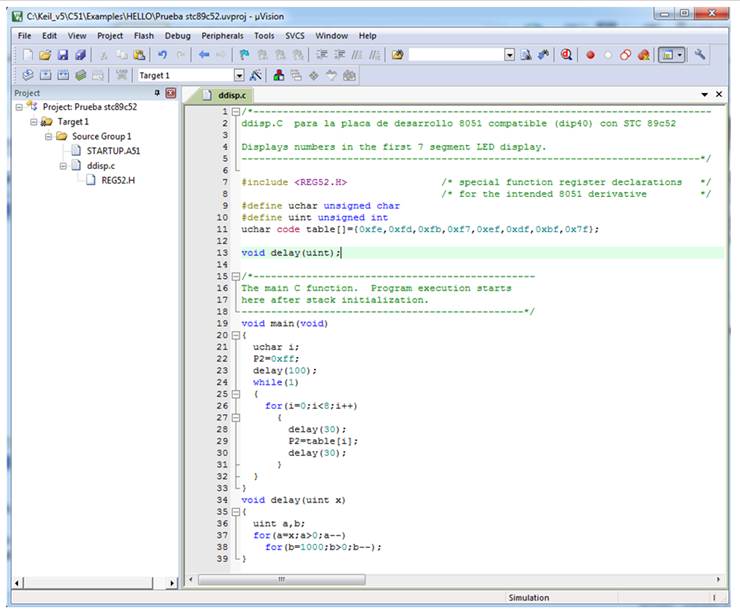Screen dimensions: 740x611
Task: Select the REG52.H header file
Action: 118,180
